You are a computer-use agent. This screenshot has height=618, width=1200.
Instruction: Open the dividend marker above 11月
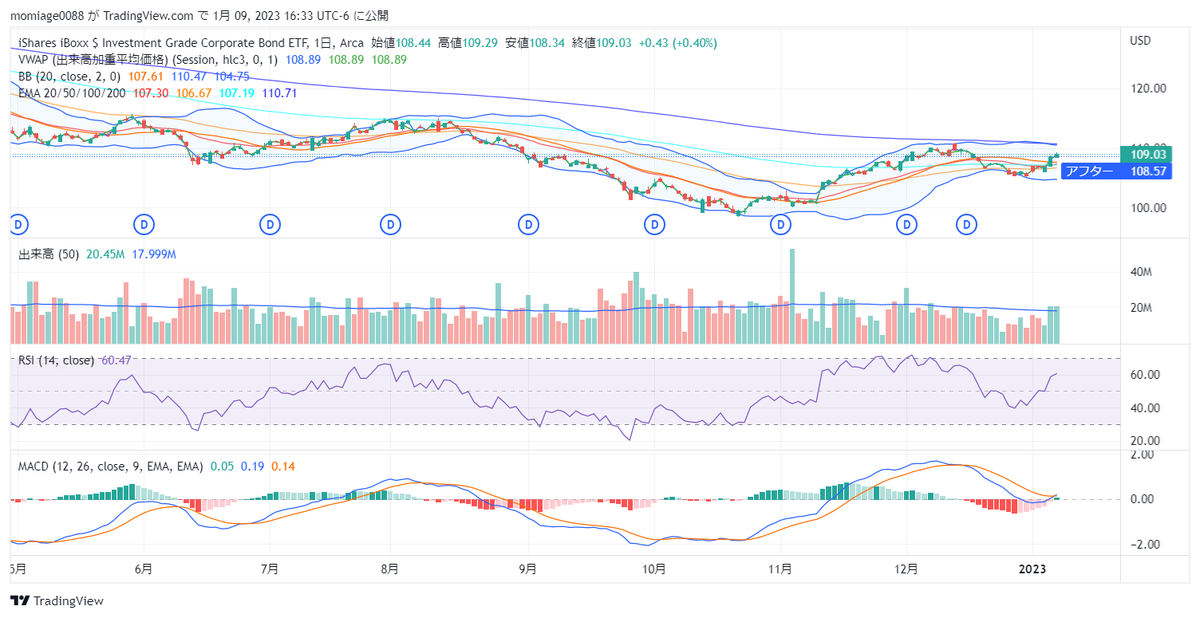coord(780,226)
